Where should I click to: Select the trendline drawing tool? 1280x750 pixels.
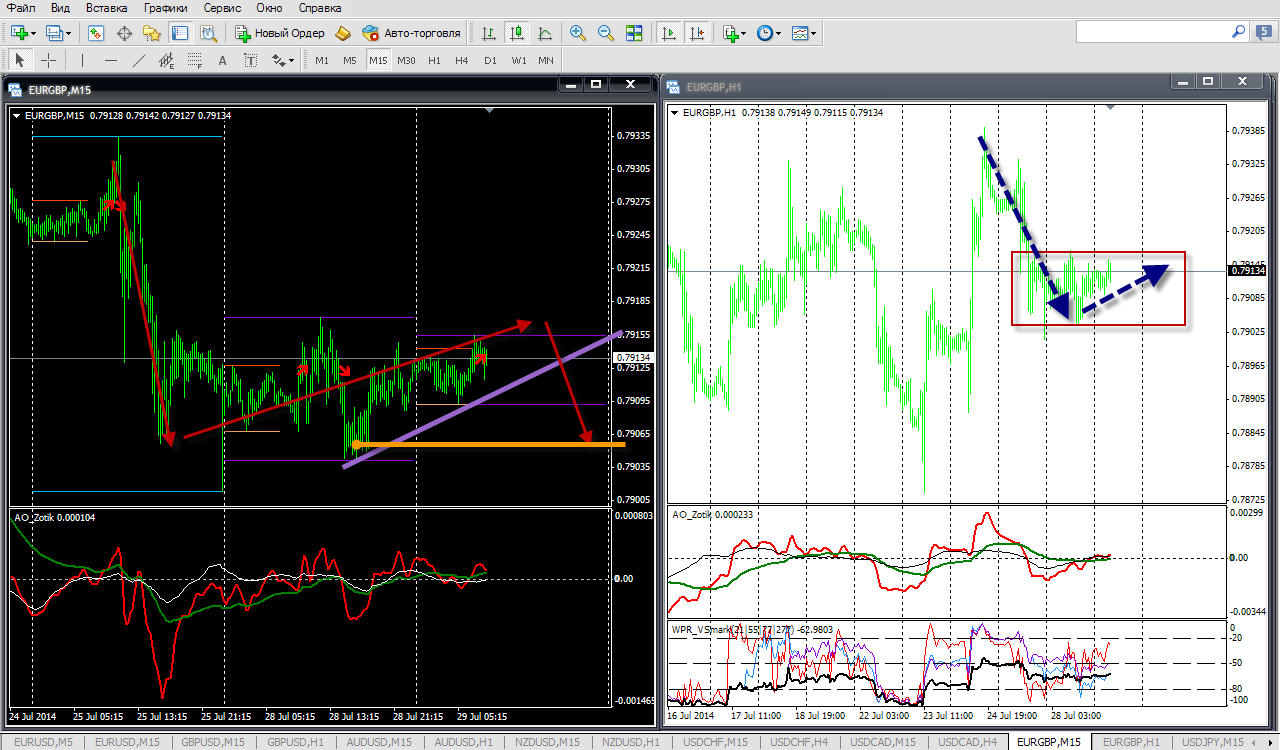click(138, 60)
